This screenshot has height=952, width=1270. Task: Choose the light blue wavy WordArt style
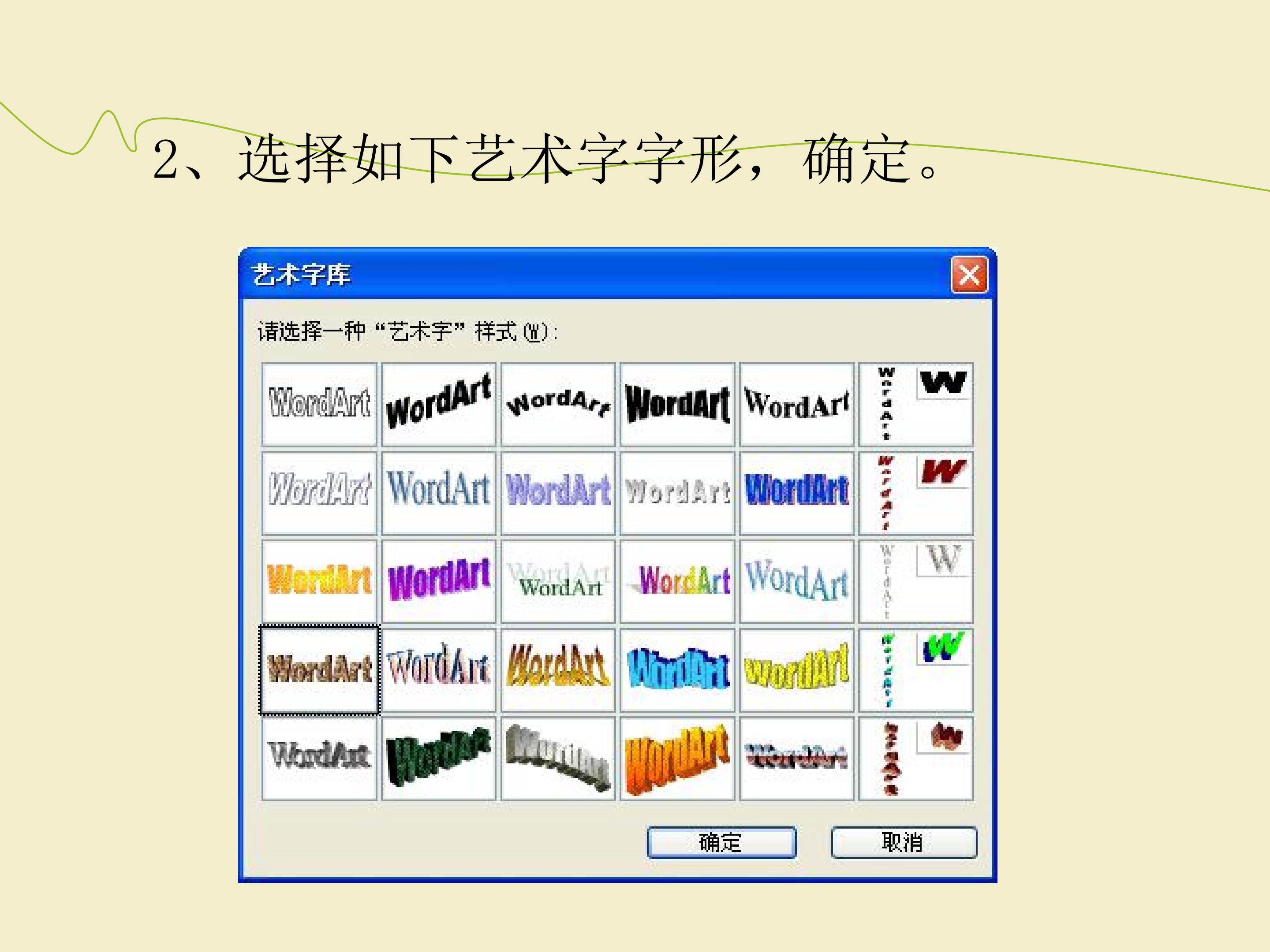click(x=797, y=581)
